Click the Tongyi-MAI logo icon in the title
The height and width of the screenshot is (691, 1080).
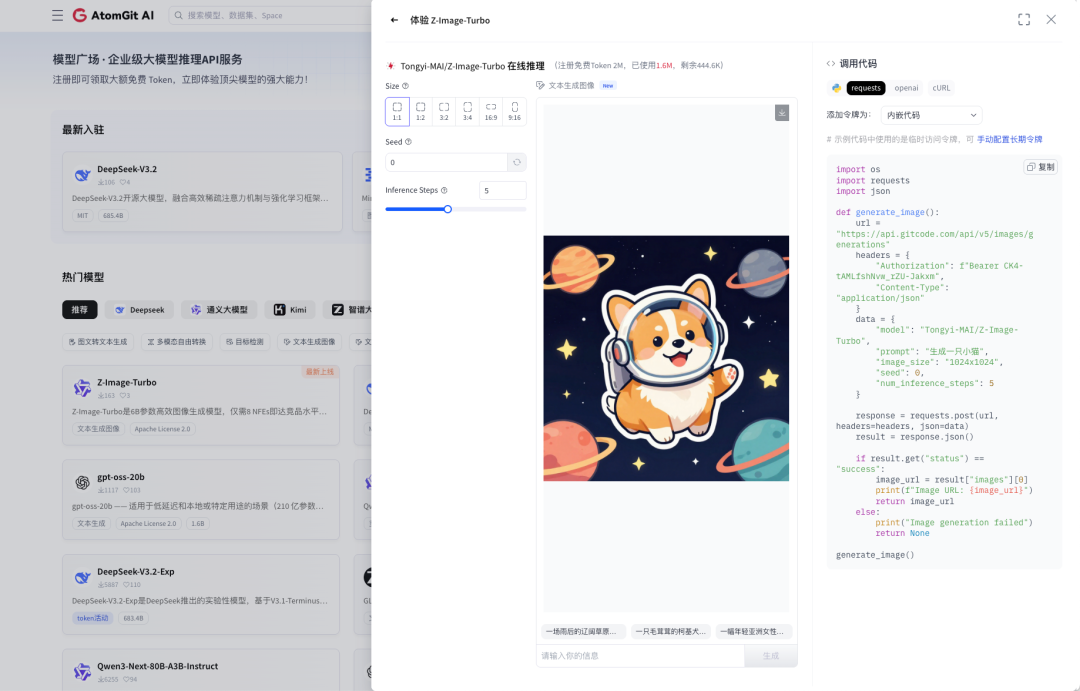coord(391,66)
